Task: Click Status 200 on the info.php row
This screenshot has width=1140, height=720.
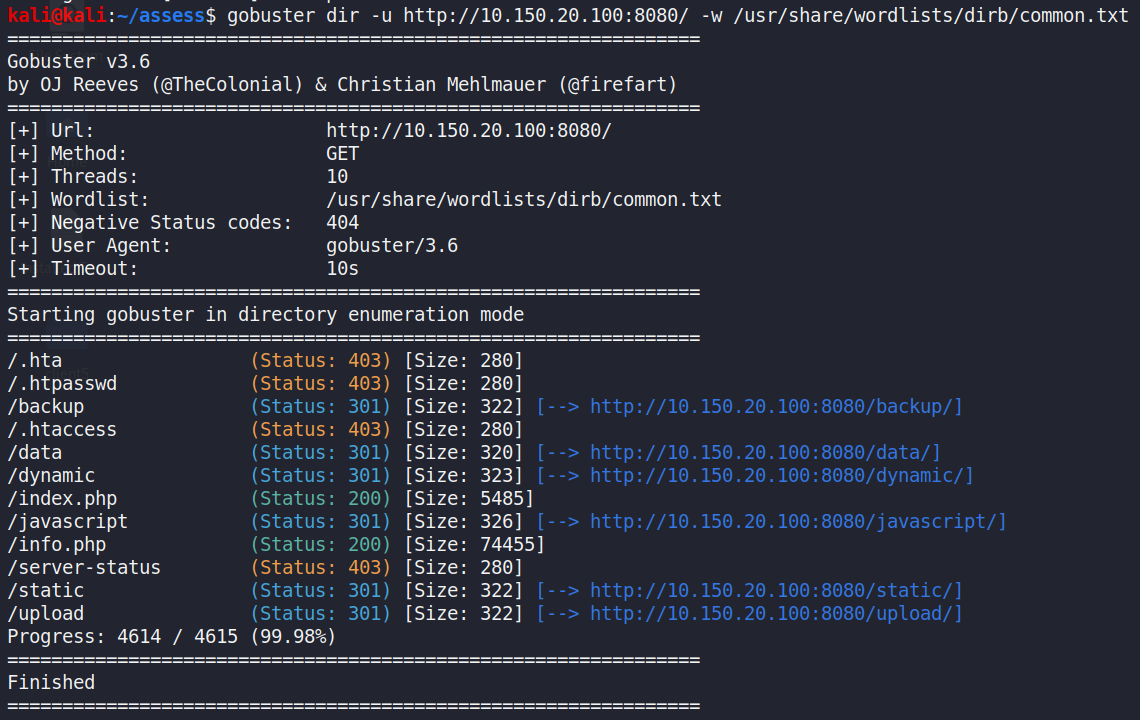Action: [321, 545]
